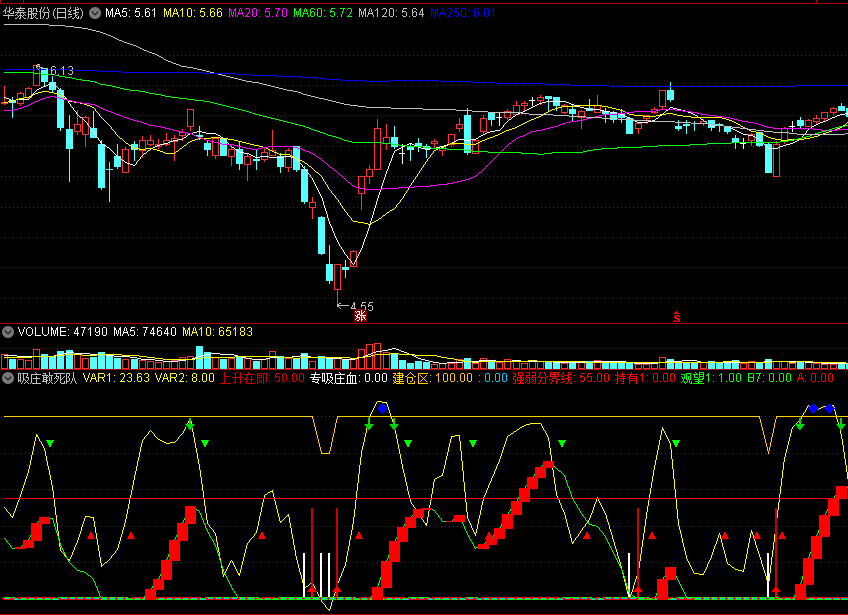Click the 专吸庄血: 0.00 label

click(349, 378)
